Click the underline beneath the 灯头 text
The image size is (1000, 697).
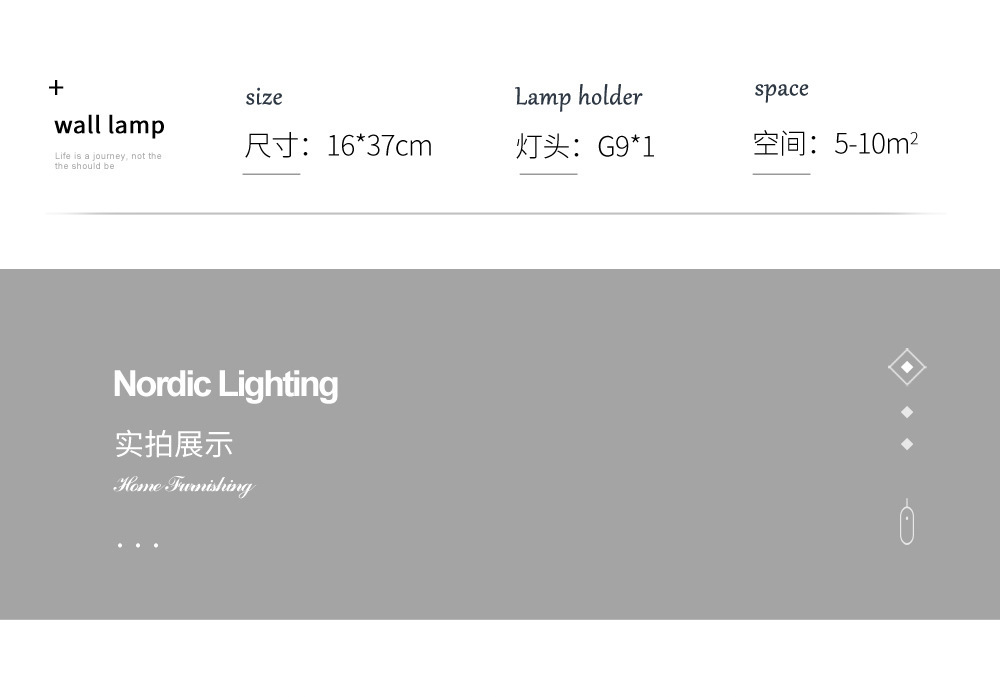[548, 174]
